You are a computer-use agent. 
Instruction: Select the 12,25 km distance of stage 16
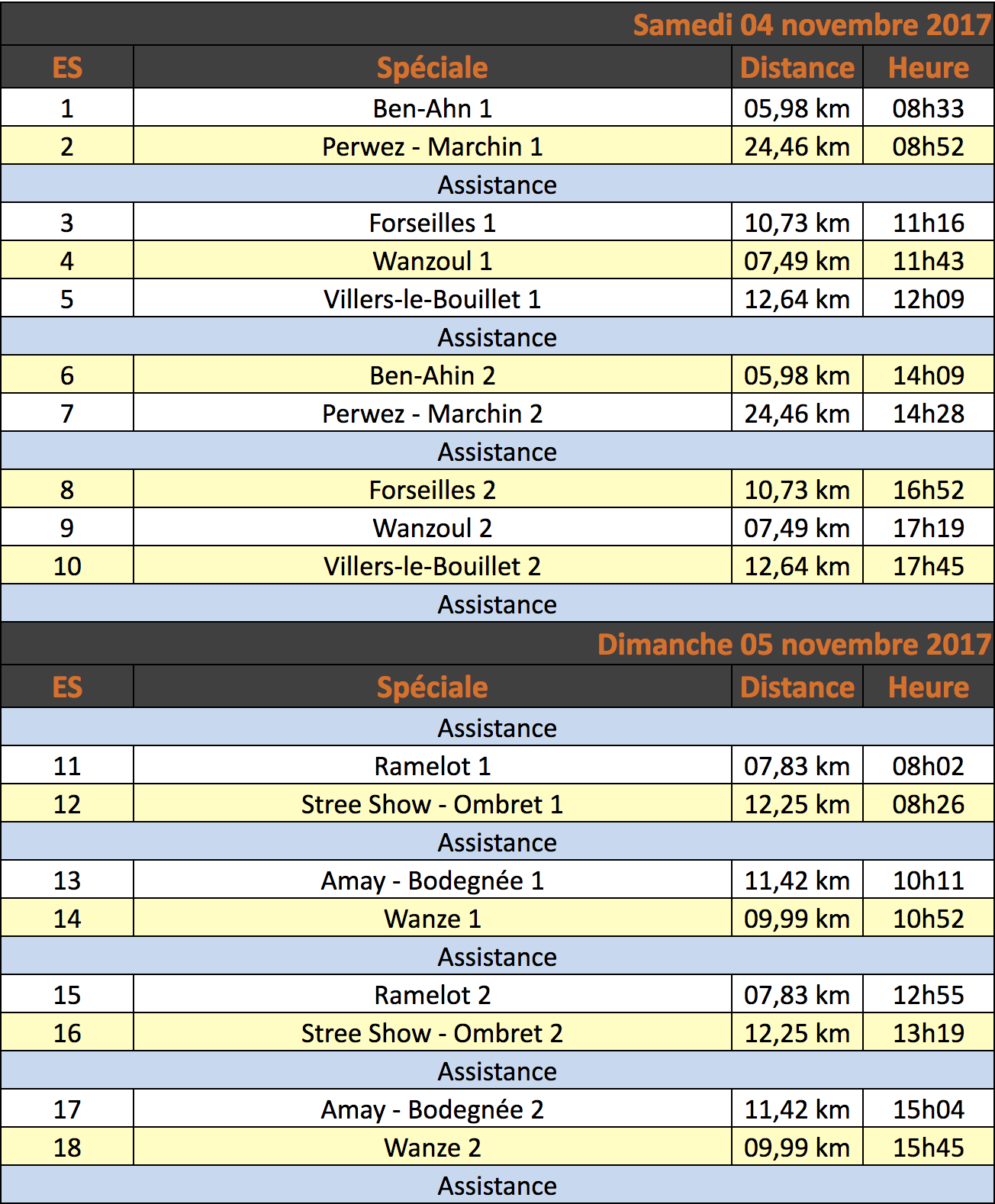[797, 1032]
